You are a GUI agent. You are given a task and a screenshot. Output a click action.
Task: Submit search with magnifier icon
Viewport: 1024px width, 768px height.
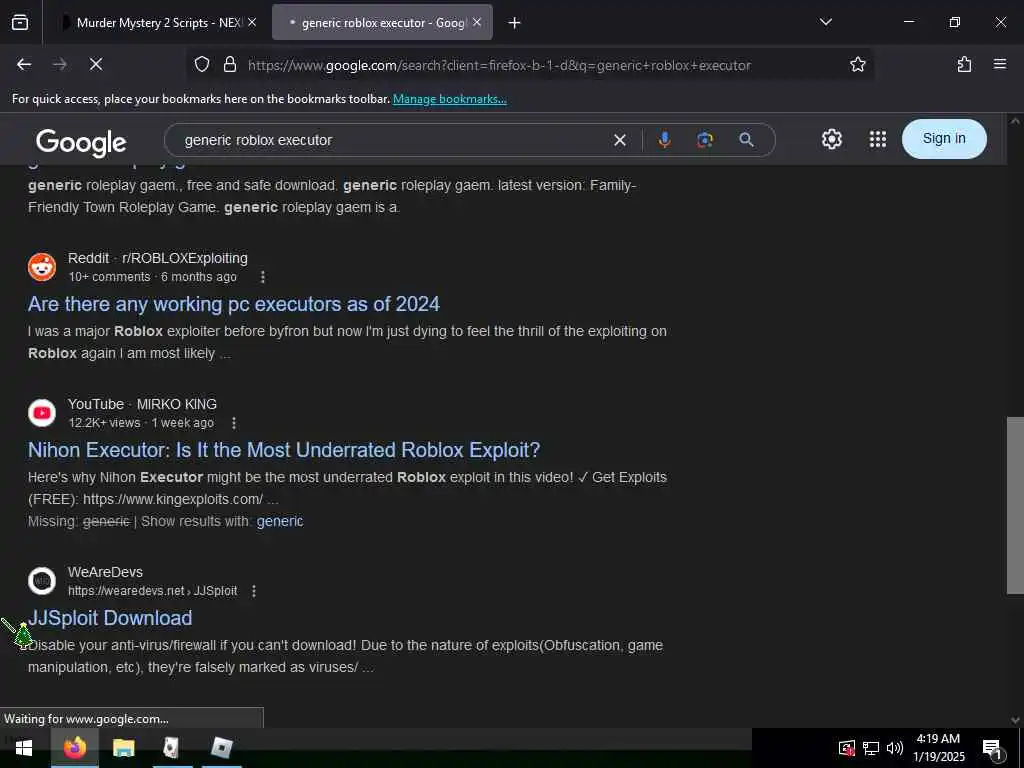pyautogui.click(x=746, y=140)
